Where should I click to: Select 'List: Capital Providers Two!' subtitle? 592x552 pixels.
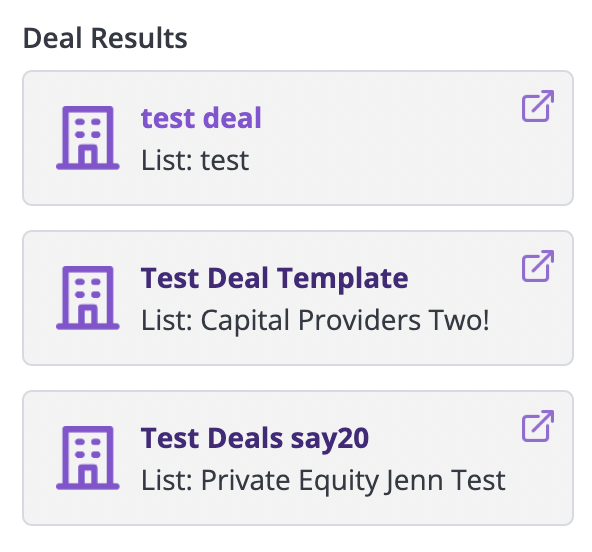(315, 321)
